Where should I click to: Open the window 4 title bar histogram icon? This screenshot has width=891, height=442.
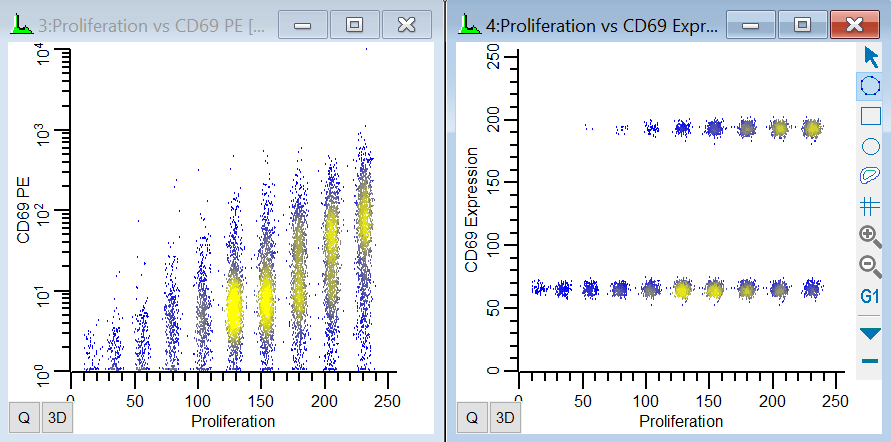click(466, 24)
